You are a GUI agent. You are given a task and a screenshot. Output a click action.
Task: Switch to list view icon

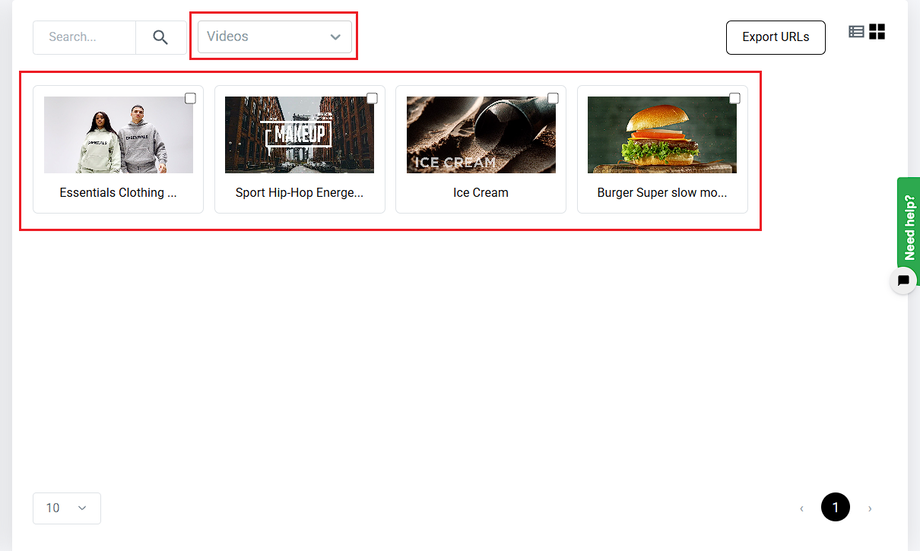(856, 32)
